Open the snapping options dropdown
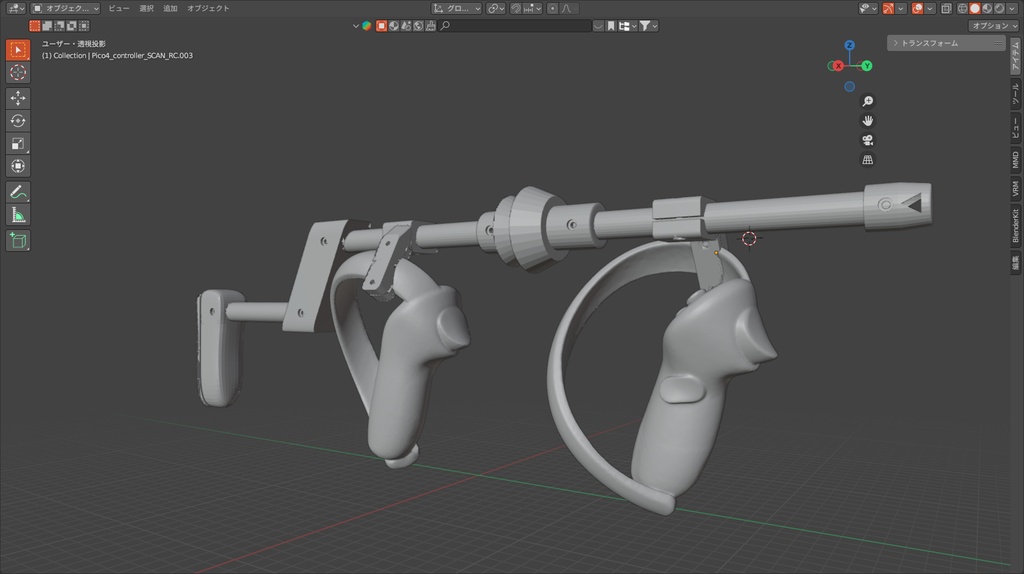Image resolution: width=1024 pixels, height=574 pixels. 532,8
